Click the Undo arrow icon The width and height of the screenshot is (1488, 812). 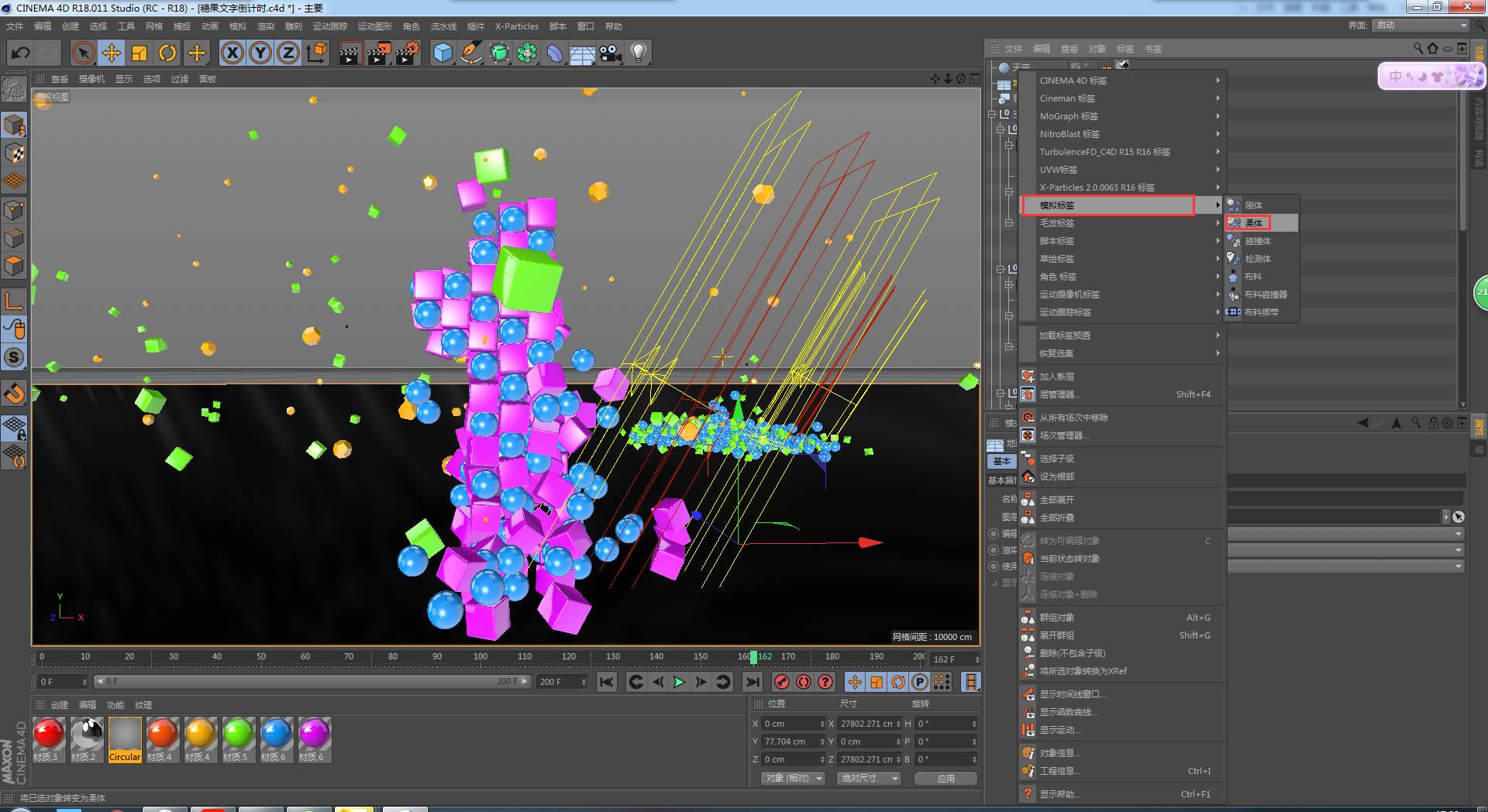click(21, 53)
